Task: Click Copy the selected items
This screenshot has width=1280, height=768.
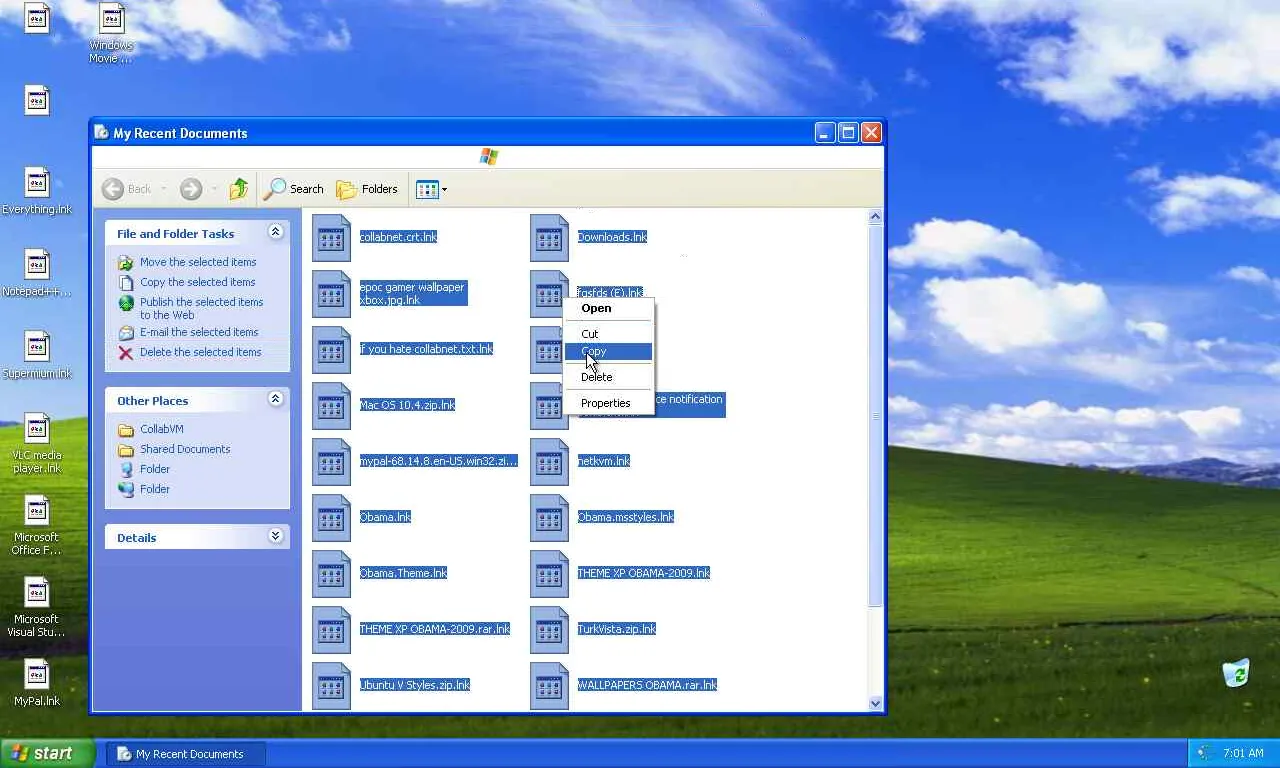Action: pyautogui.click(x=197, y=282)
